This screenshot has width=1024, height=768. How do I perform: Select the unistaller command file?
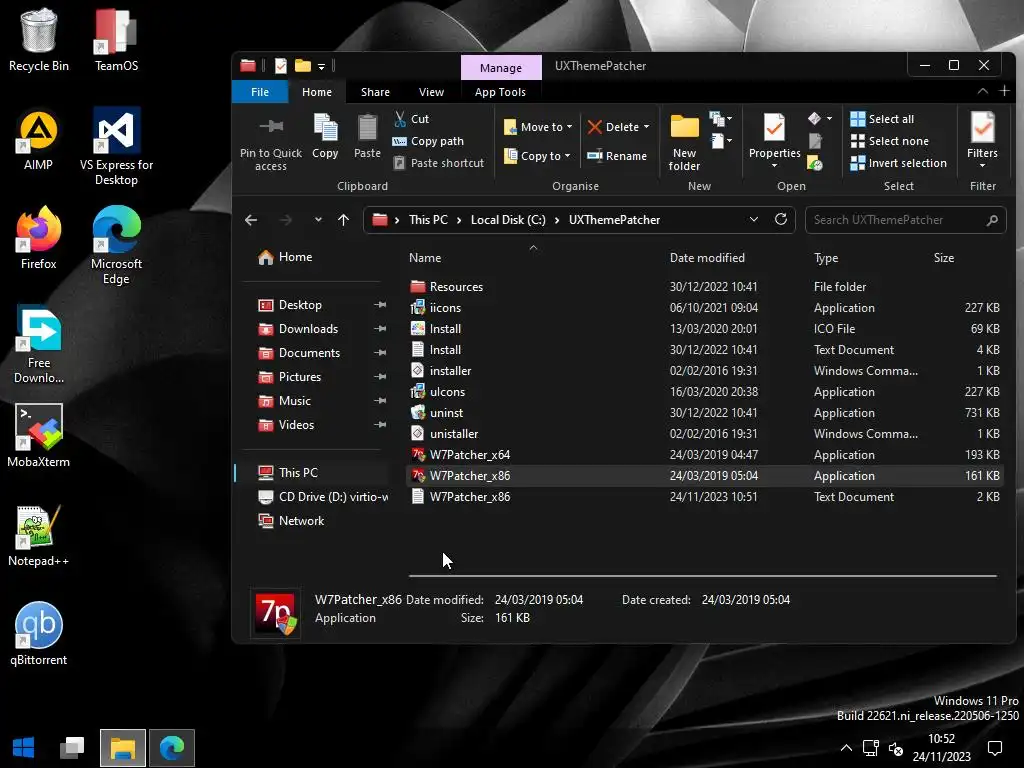click(x=704, y=434)
